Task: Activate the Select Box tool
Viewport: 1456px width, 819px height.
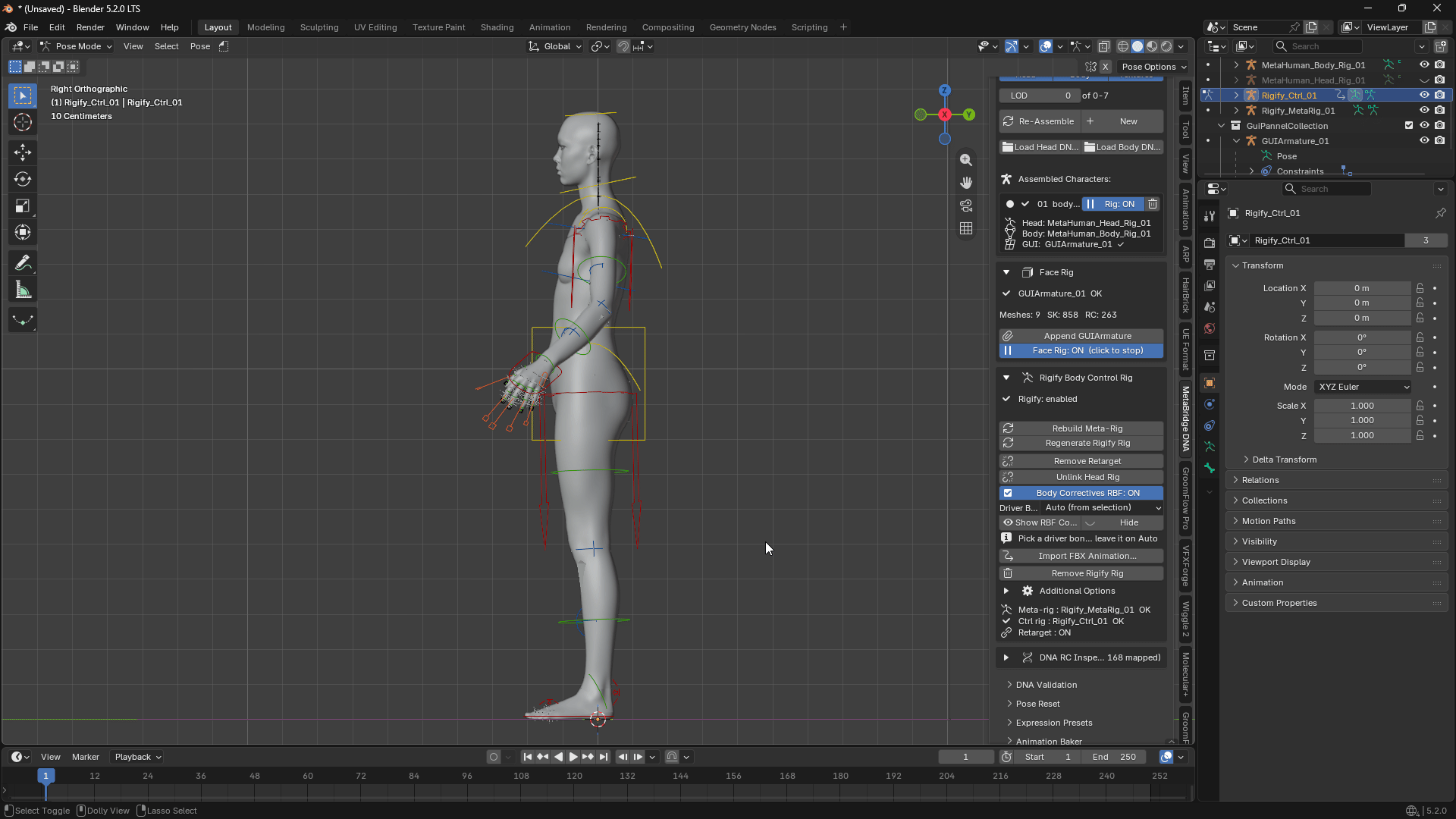Action: tap(23, 96)
